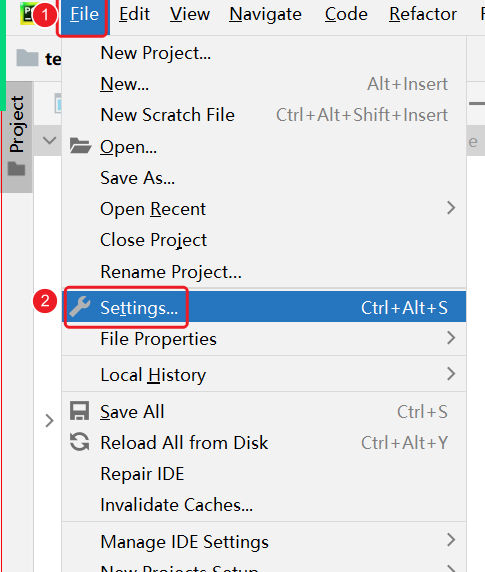Expand the Open Recent submenu arrow
This screenshot has width=485, height=572.
coord(451,208)
